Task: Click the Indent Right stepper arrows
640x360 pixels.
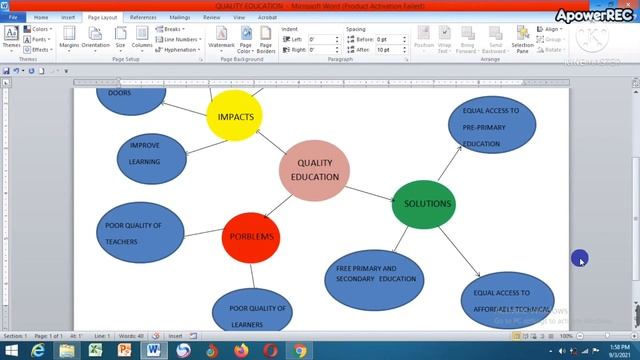Action: pos(337,49)
